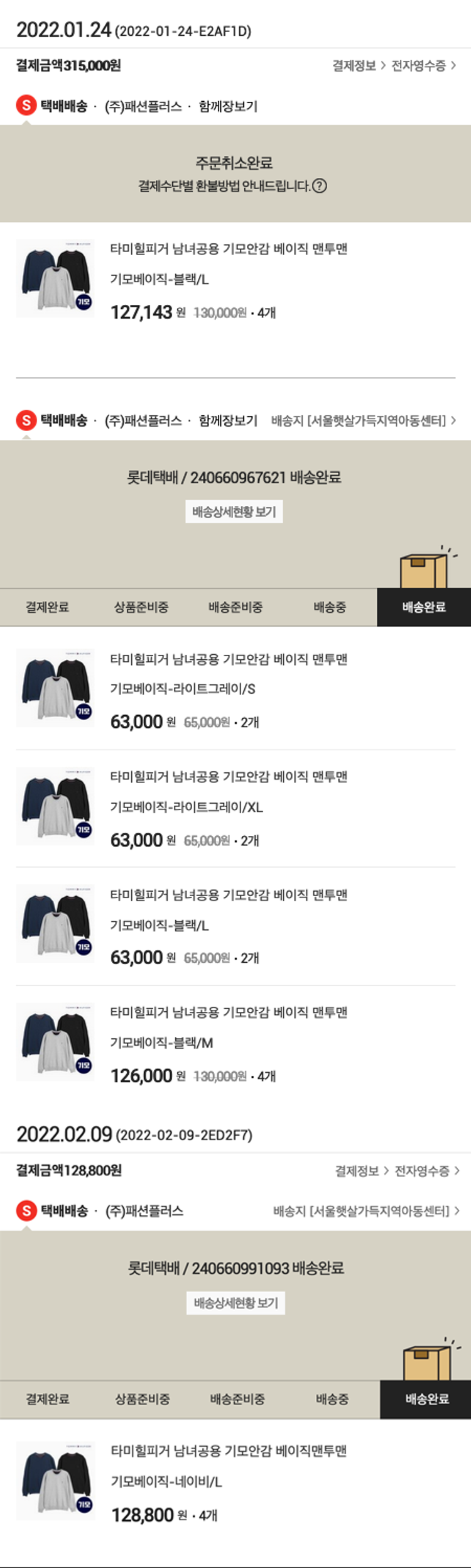The image size is (471, 1568).
Task: Click (주)패션플러스 seller name in February order
Action: click(144, 1211)
